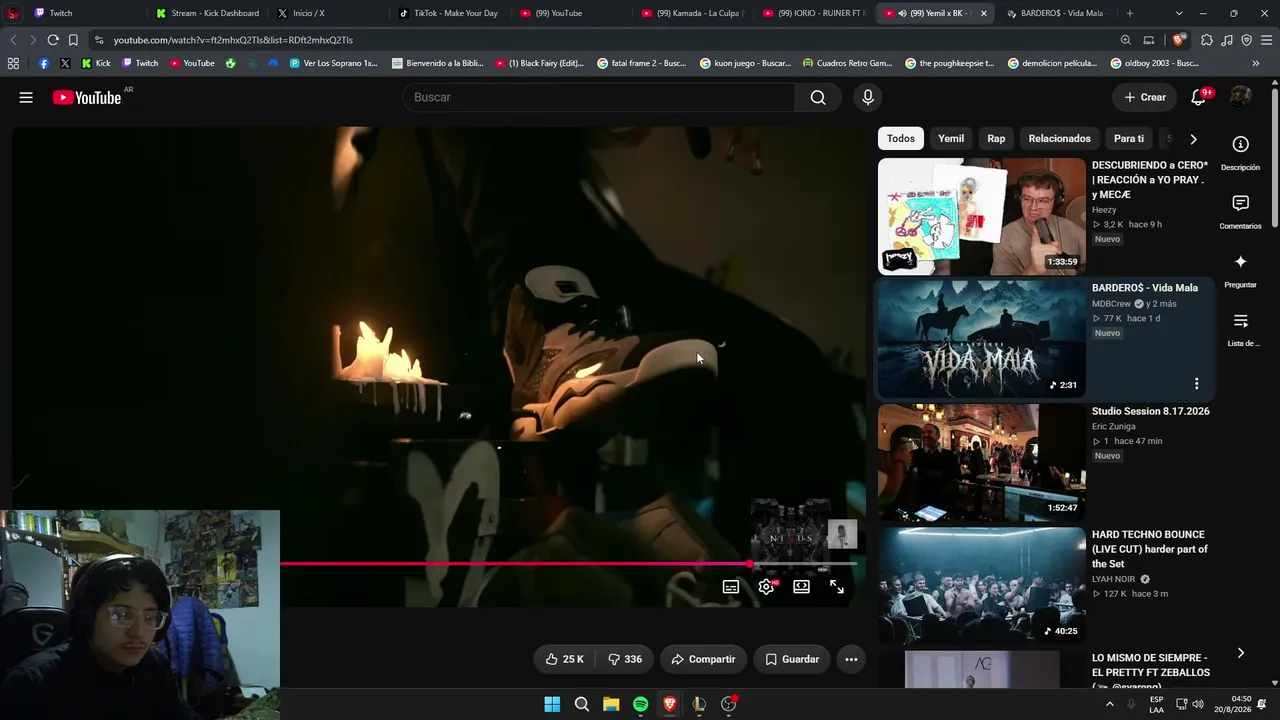The image size is (1280, 720).
Task: Select the Para ti filter chip
Action: (x=1129, y=139)
